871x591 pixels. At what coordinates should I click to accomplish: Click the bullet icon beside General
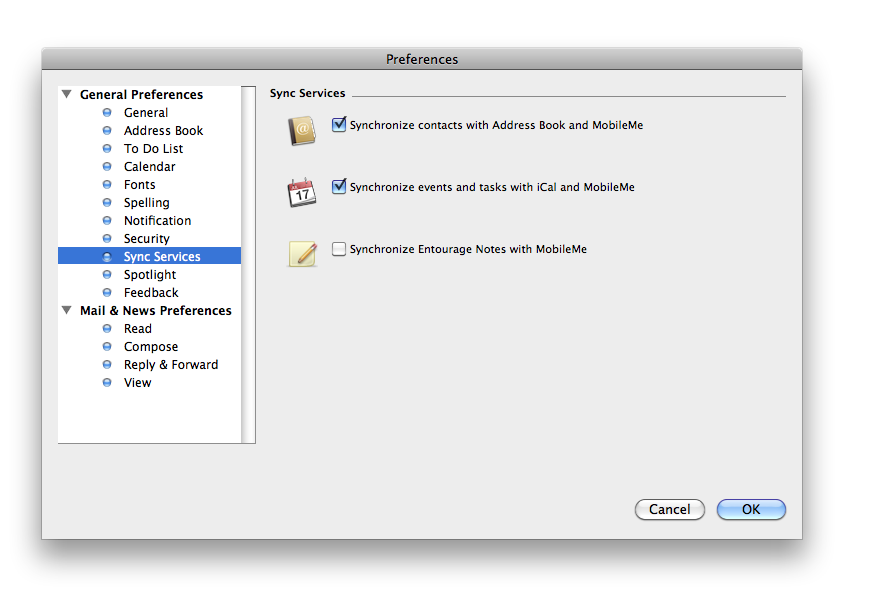click(107, 112)
